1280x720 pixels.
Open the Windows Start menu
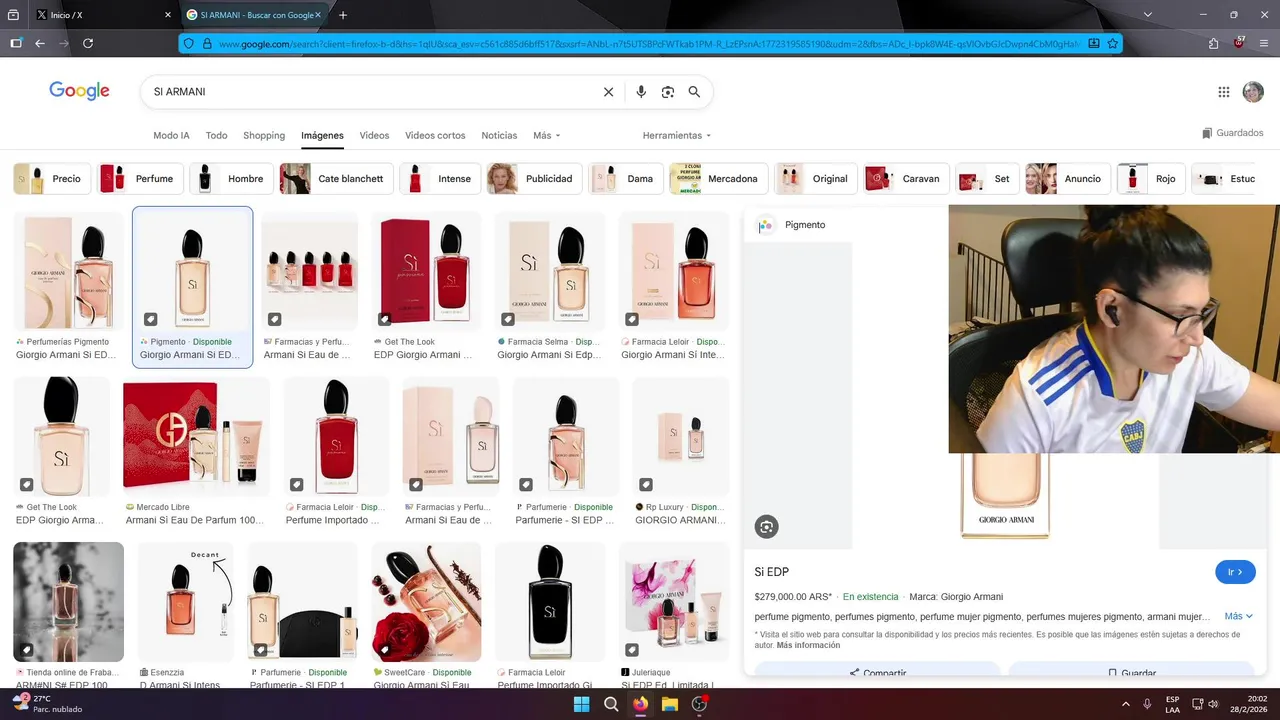click(581, 704)
